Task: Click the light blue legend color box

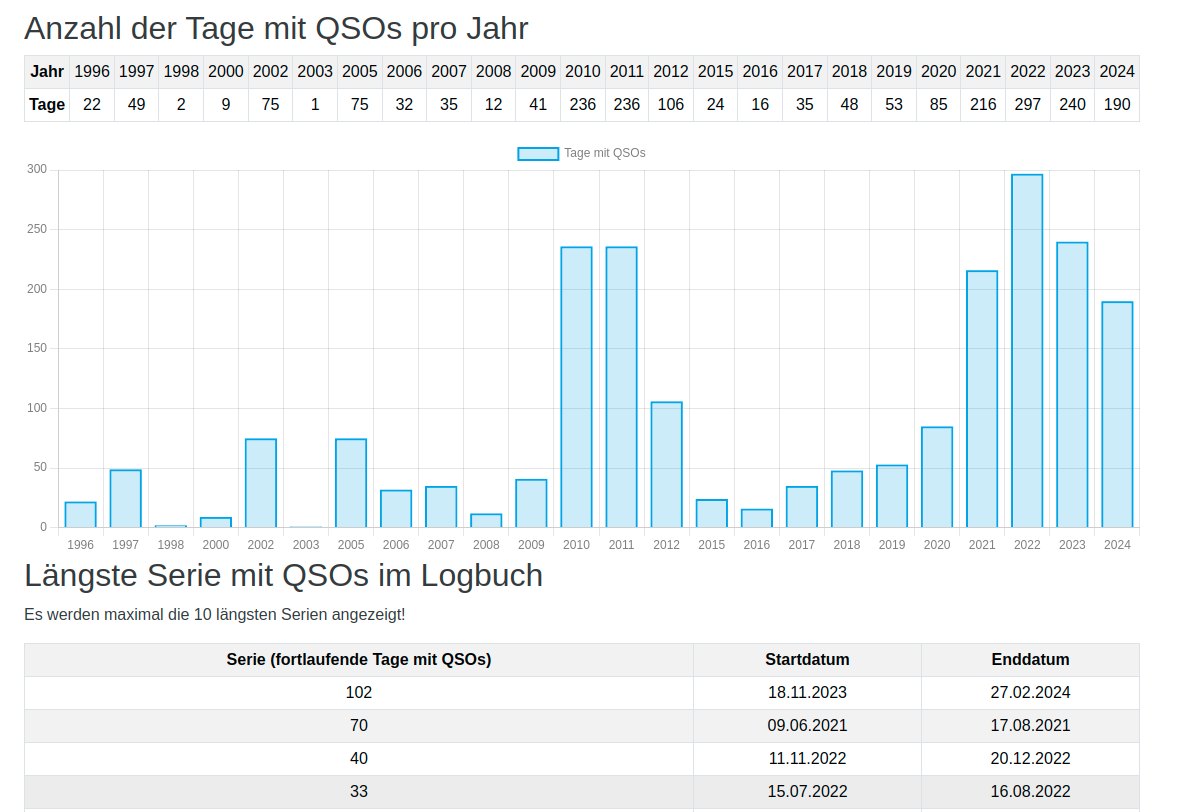Action: [x=538, y=153]
